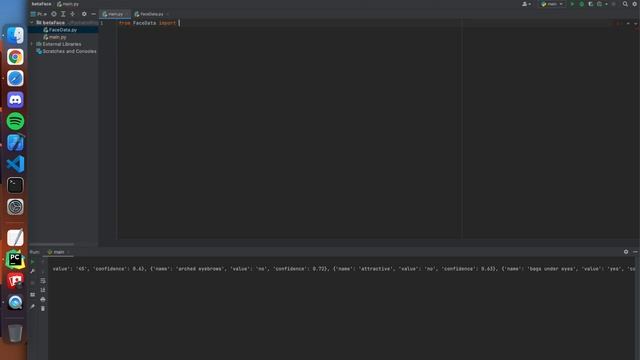
Task: Switch to PyCharm in the dock
Action: click(x=15, y=260)
